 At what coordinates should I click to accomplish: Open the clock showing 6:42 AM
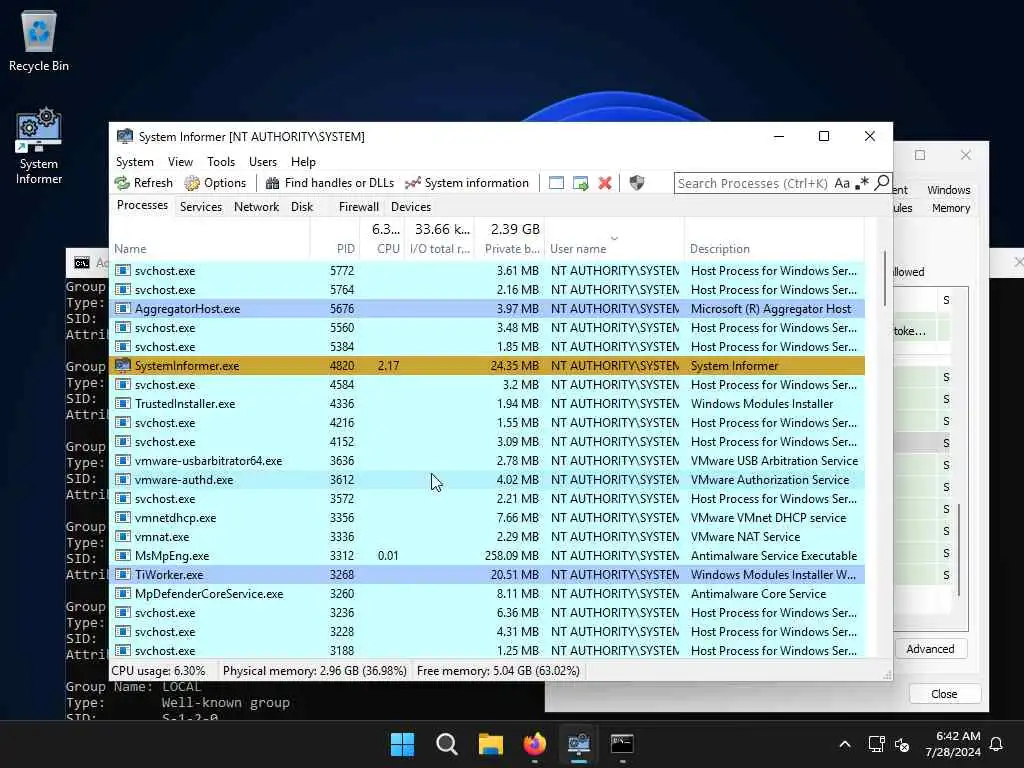click(953, 744)
